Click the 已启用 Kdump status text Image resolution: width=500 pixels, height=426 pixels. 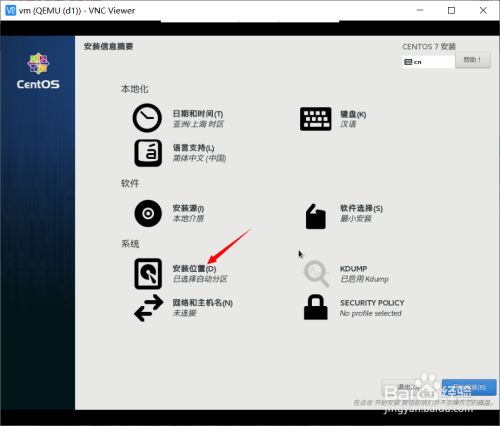coord(364,279)
